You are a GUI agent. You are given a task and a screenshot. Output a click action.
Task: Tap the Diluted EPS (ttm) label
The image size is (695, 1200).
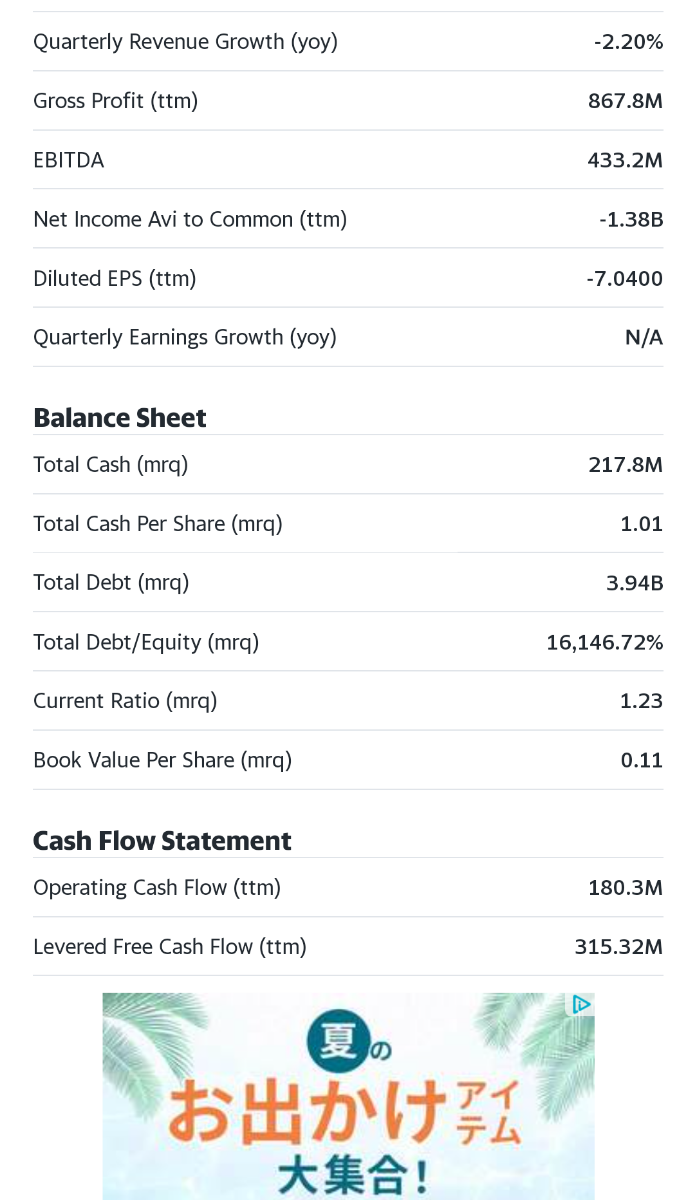point(114,278)
